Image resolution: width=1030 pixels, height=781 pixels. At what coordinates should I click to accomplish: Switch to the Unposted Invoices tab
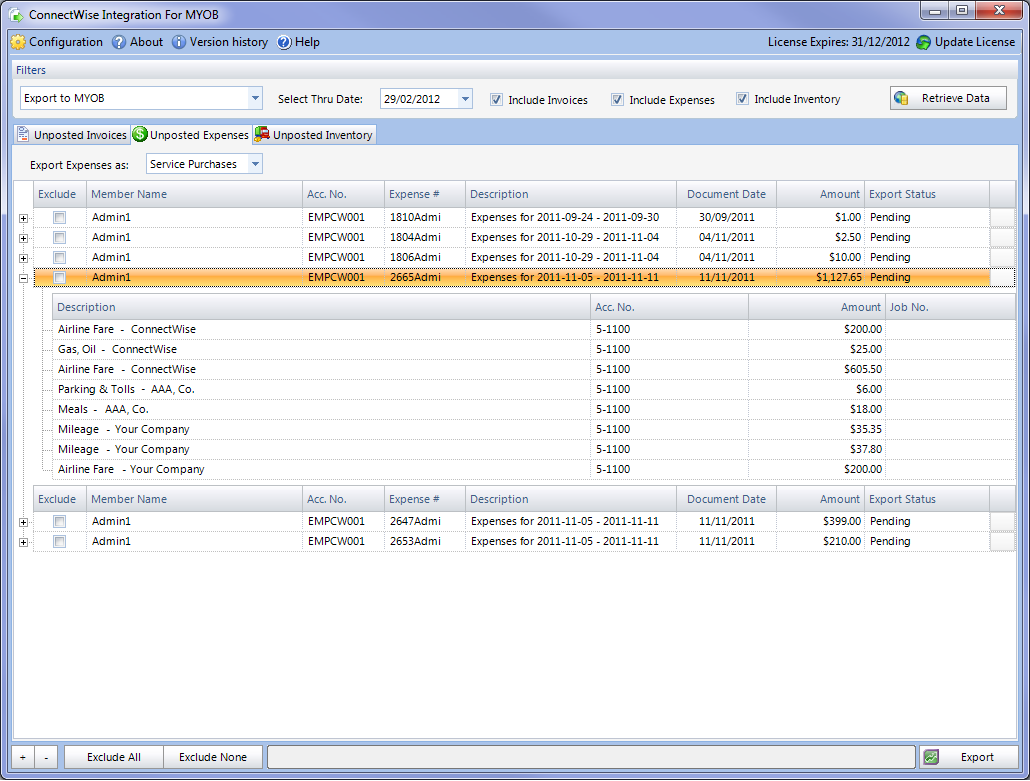(72, 134)
